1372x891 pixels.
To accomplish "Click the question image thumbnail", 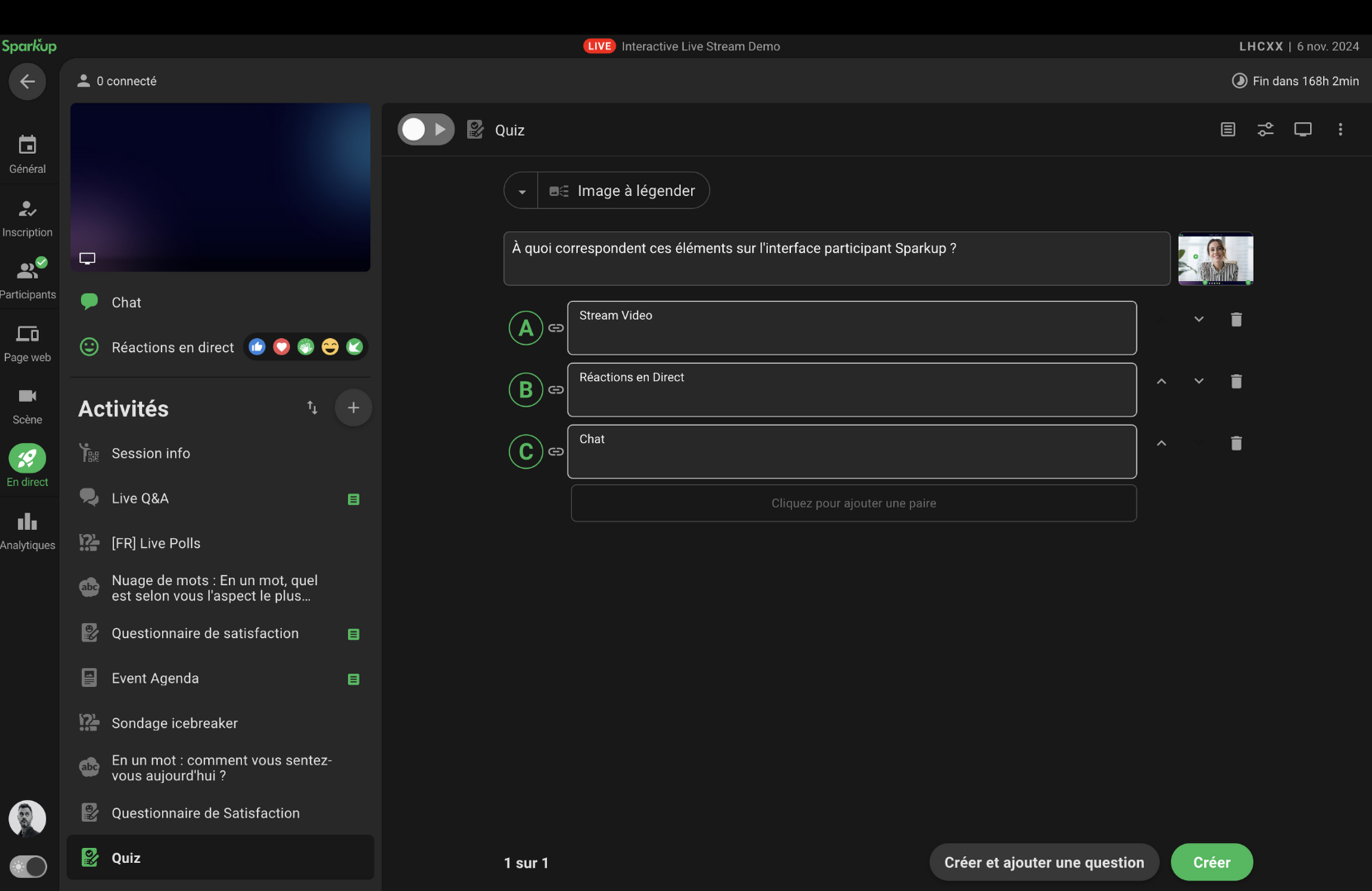I will click(1215, 259).
